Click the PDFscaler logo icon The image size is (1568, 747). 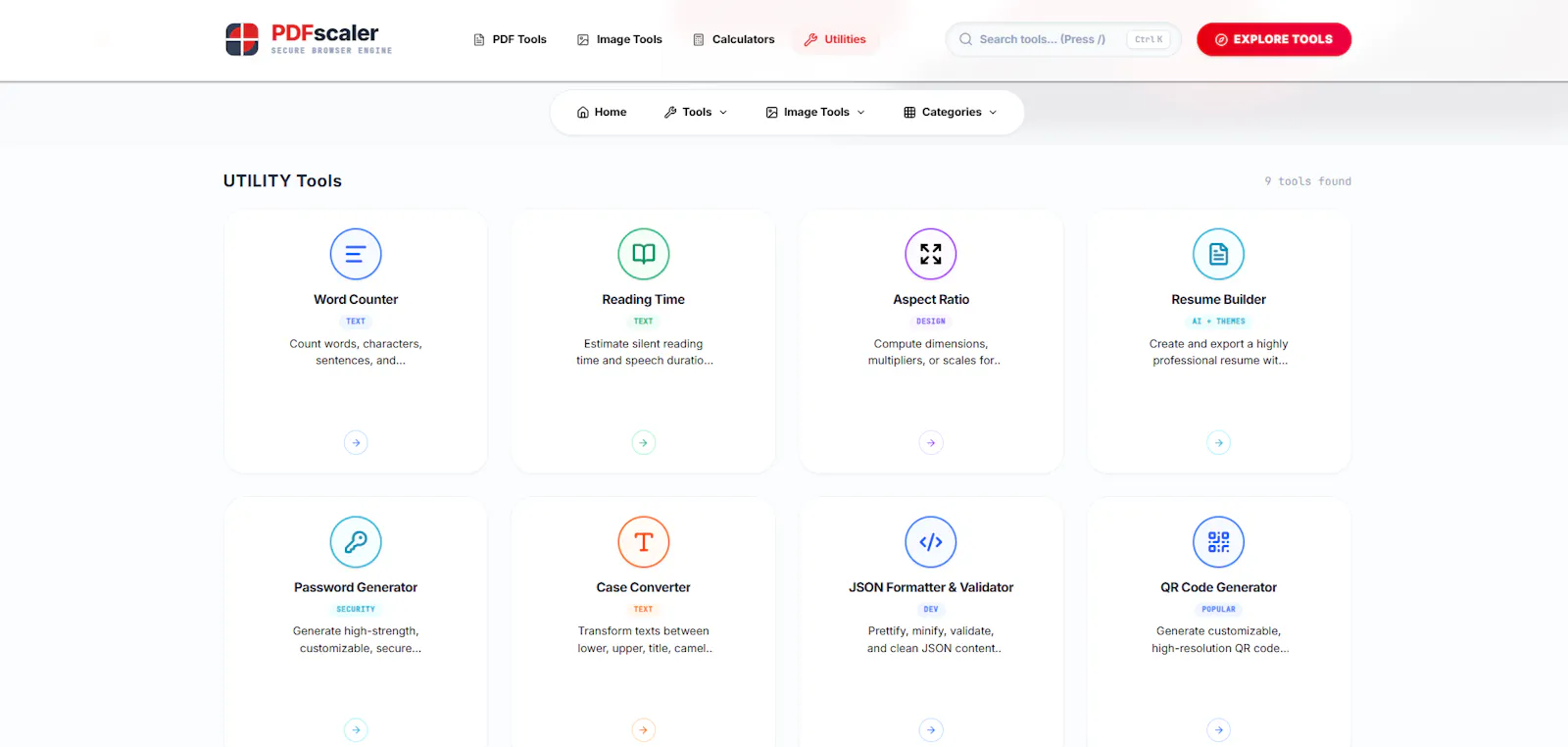click(x=242, y=39)
